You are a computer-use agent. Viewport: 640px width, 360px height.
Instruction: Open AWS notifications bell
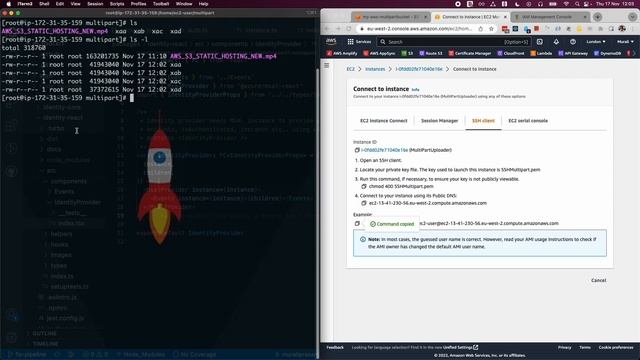[x=556, y=42]
